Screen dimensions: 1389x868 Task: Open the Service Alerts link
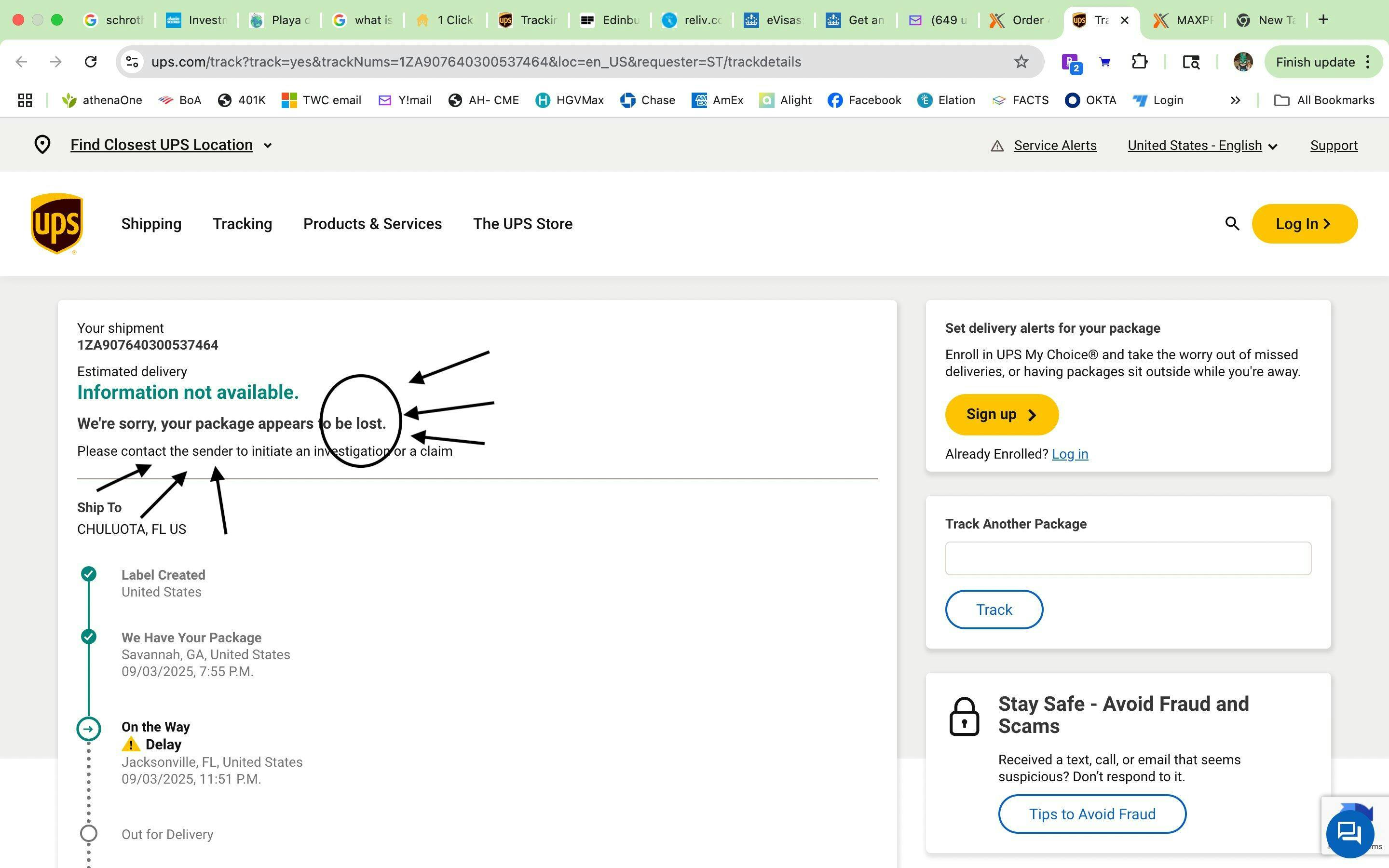coord(1055,146)
